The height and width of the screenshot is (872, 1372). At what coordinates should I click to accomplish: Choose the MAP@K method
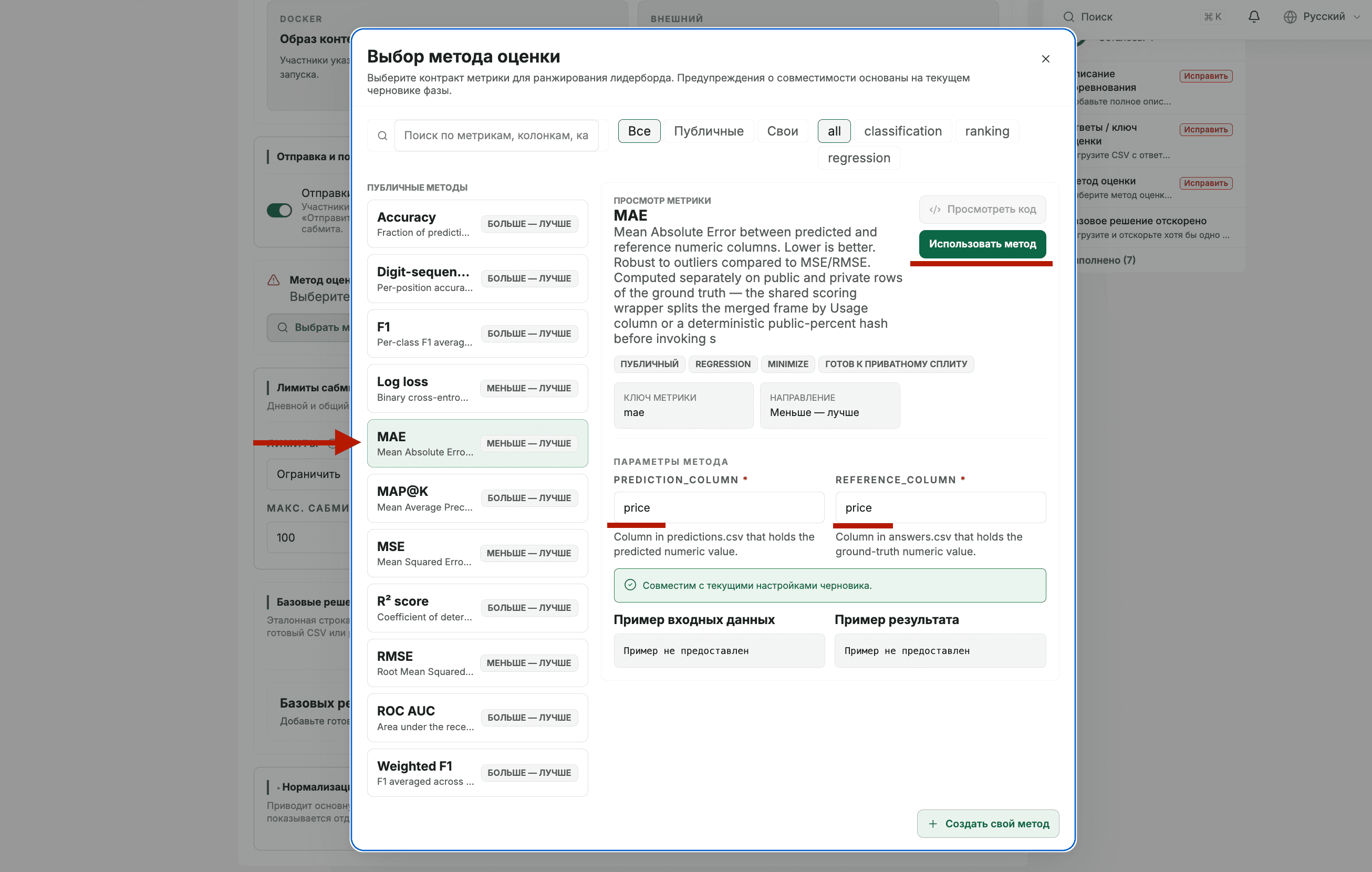(x=477, y=498)
